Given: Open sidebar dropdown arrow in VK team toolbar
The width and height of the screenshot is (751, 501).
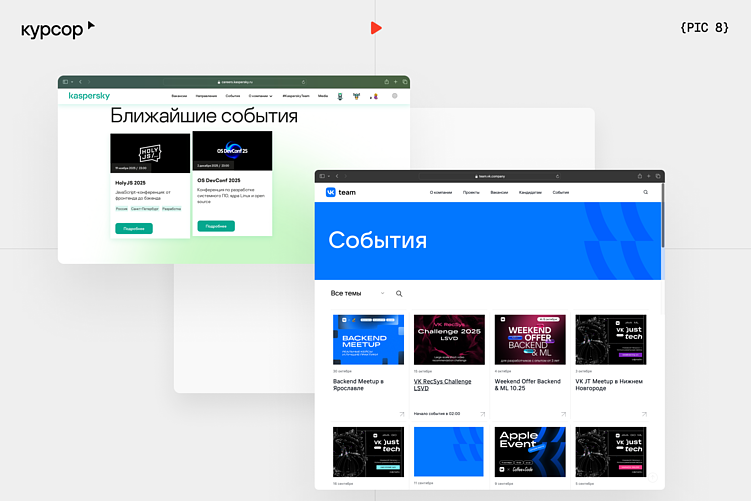Looking at the screenshot, I should click(329, 176).
